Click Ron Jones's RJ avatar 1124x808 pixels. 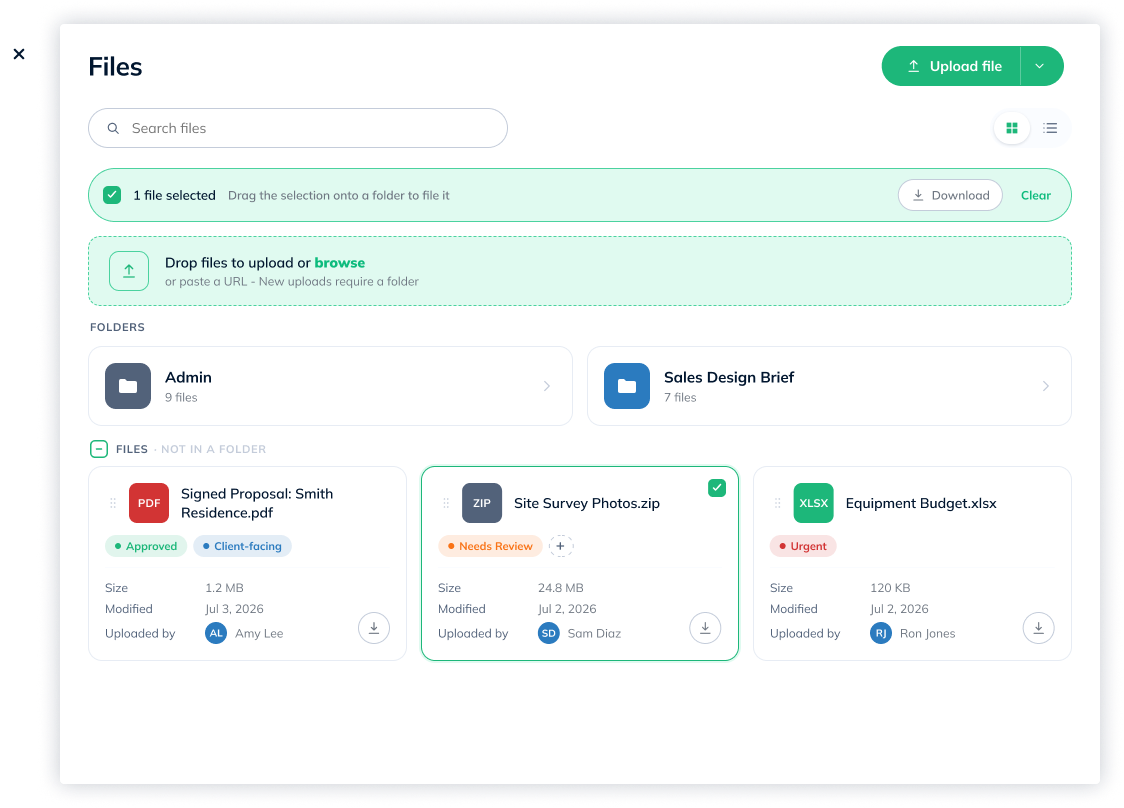tap(881, 634)
